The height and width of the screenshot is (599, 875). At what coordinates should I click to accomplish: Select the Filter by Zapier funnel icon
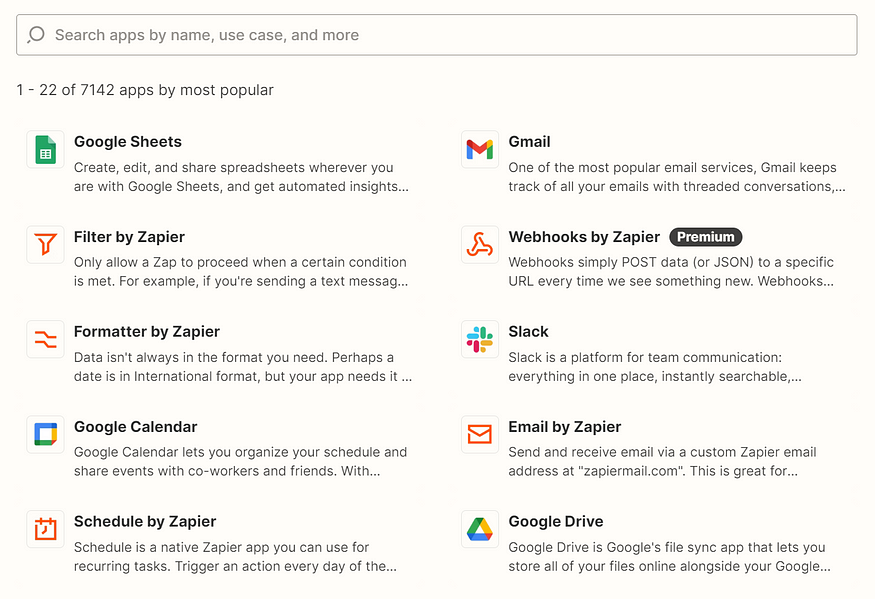[x=45, y=244]
